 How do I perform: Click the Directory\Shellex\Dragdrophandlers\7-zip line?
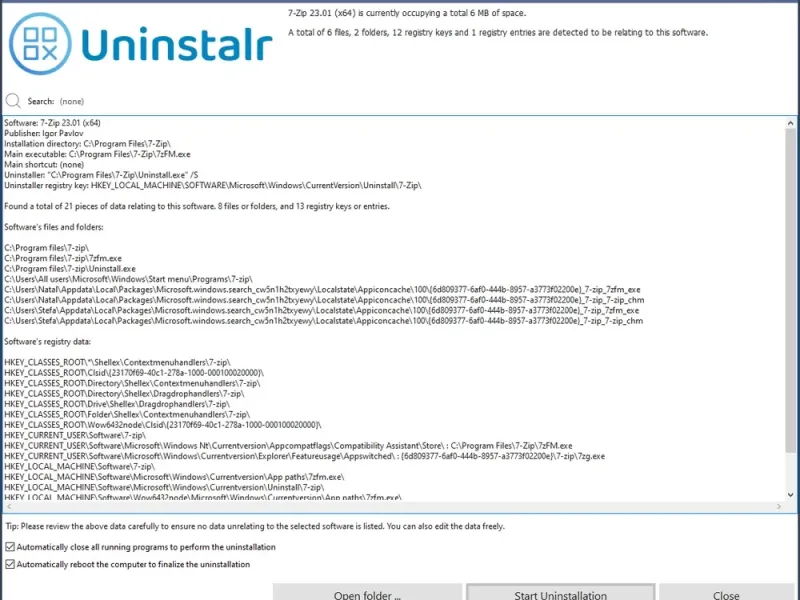pyautogui.click(x=124, y=394)
